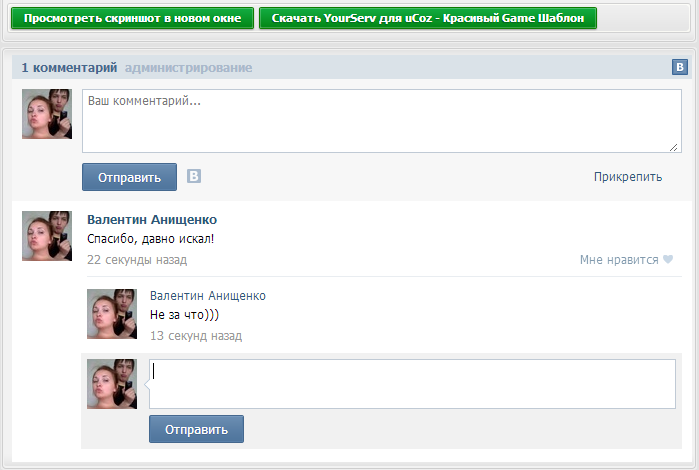Open Валентин Анищенко profile from first comment
Viewport: 699px width, 470px height.
pos(152,219)
